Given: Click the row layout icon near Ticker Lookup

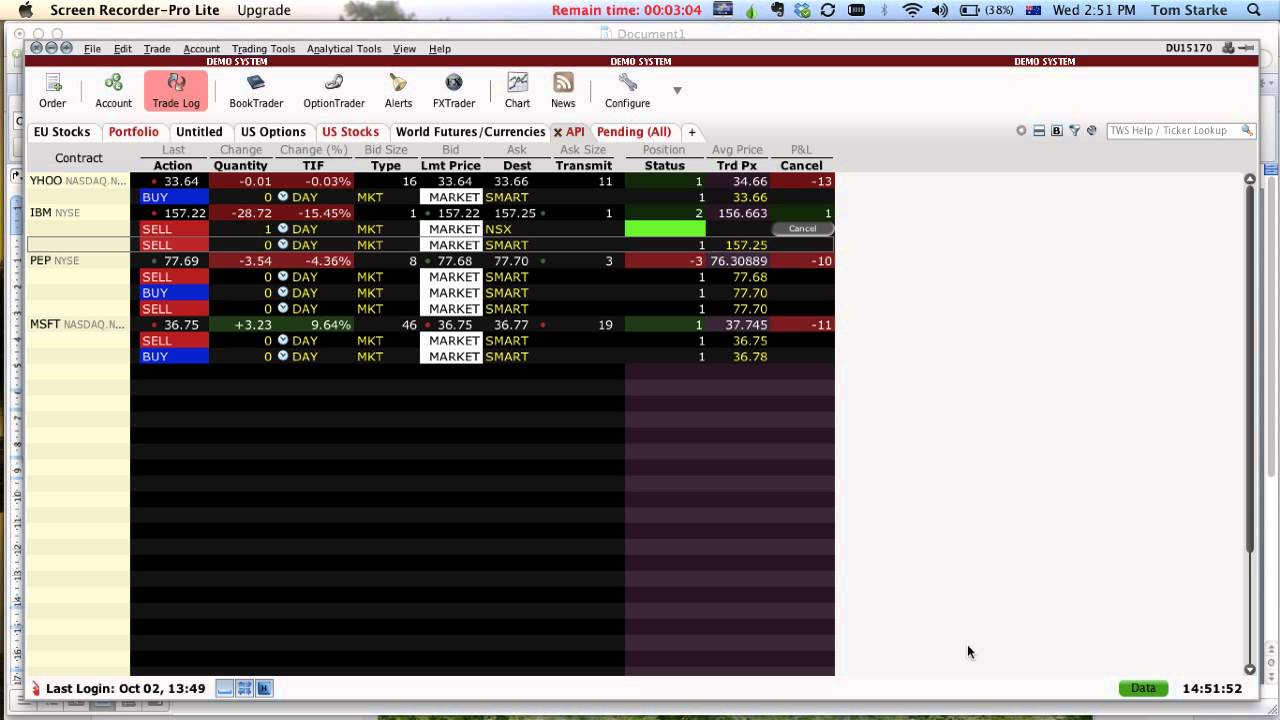Looking at the screenshot, I should pos(1039,131).
